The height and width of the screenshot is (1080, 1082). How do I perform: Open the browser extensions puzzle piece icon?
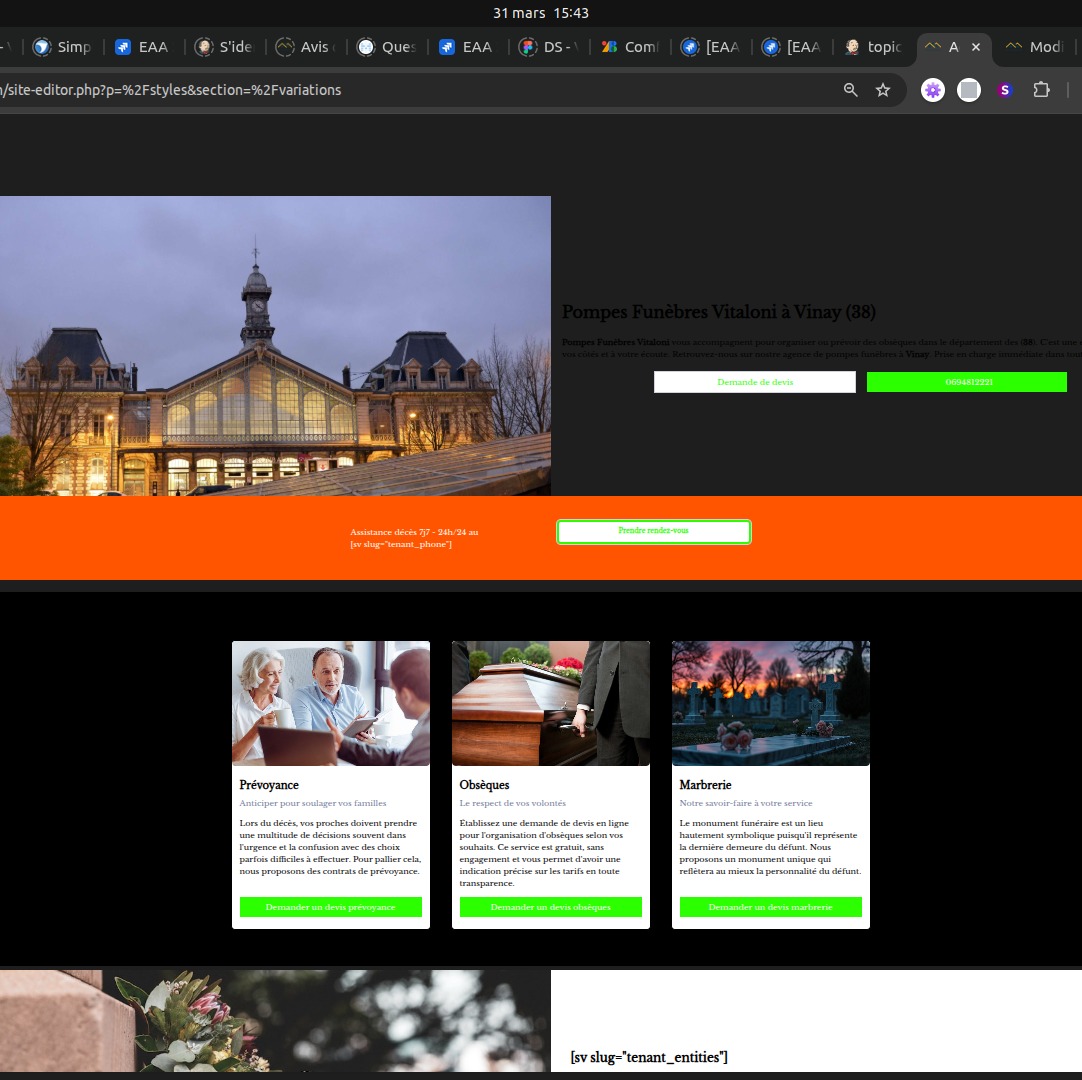pos(1041,90)
